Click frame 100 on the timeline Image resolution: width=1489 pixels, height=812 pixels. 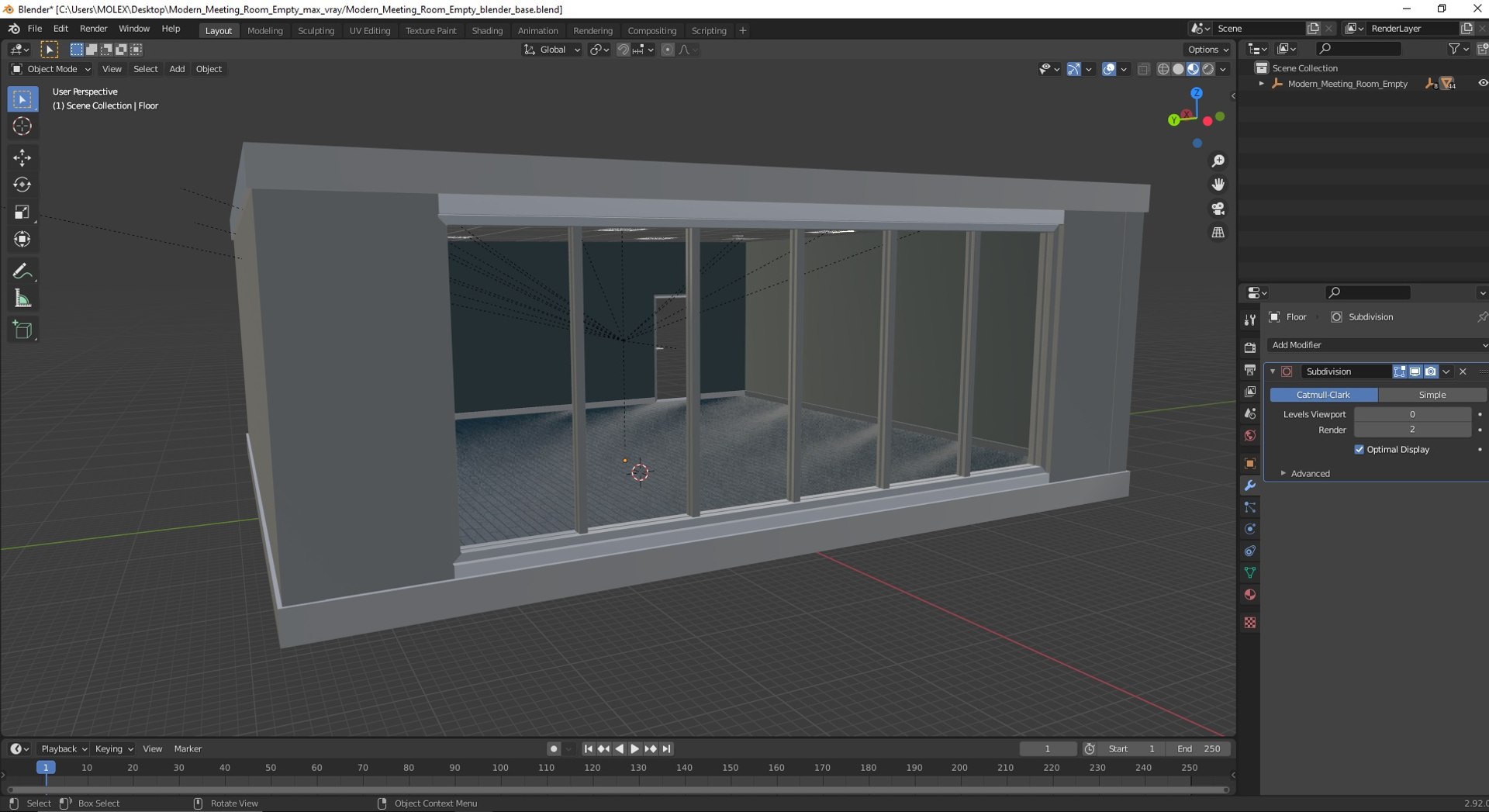[500, 768]
